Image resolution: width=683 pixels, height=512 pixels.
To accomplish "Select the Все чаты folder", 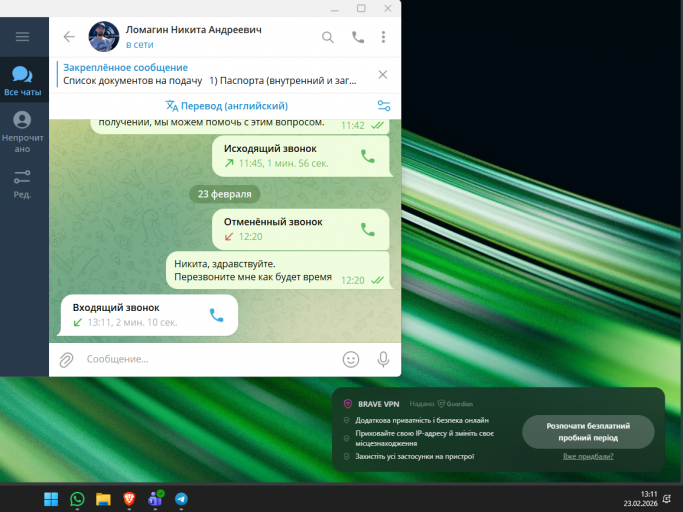I will [23, 80].
